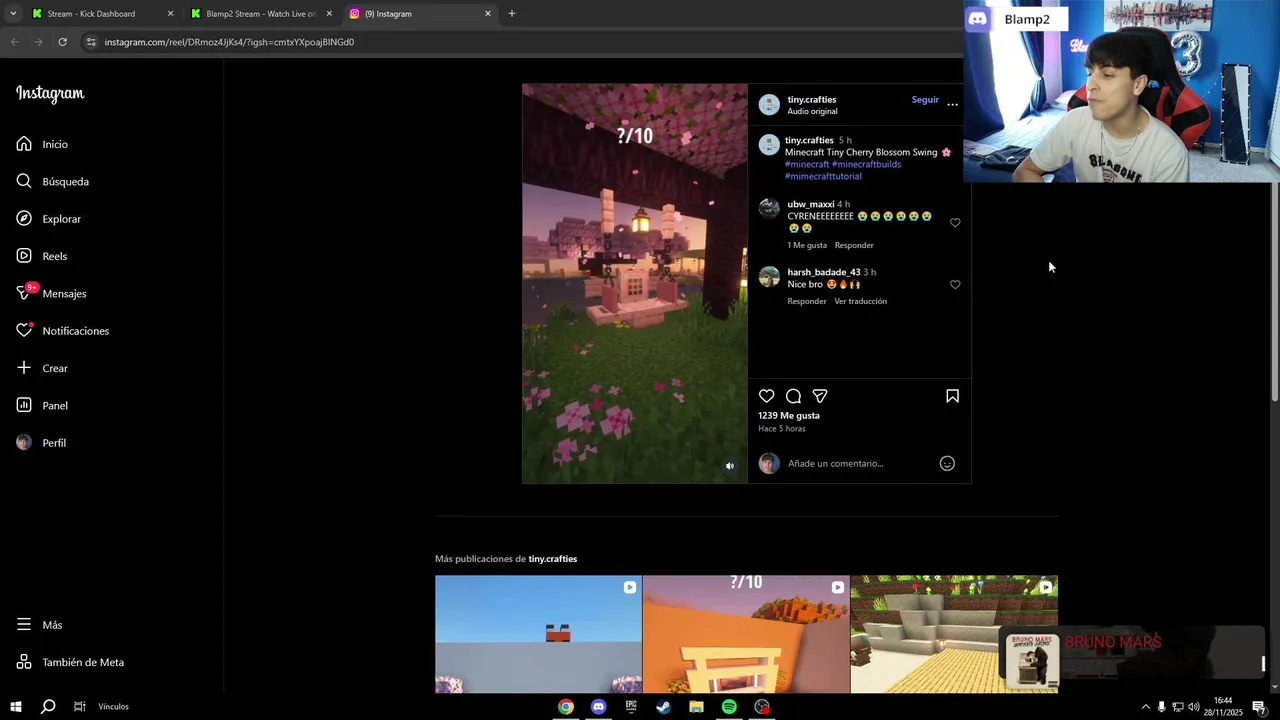Open Reels from the sidebar
Image resolution: width=1280 pixels, height=720 pixels.
(x=42, y=256)
